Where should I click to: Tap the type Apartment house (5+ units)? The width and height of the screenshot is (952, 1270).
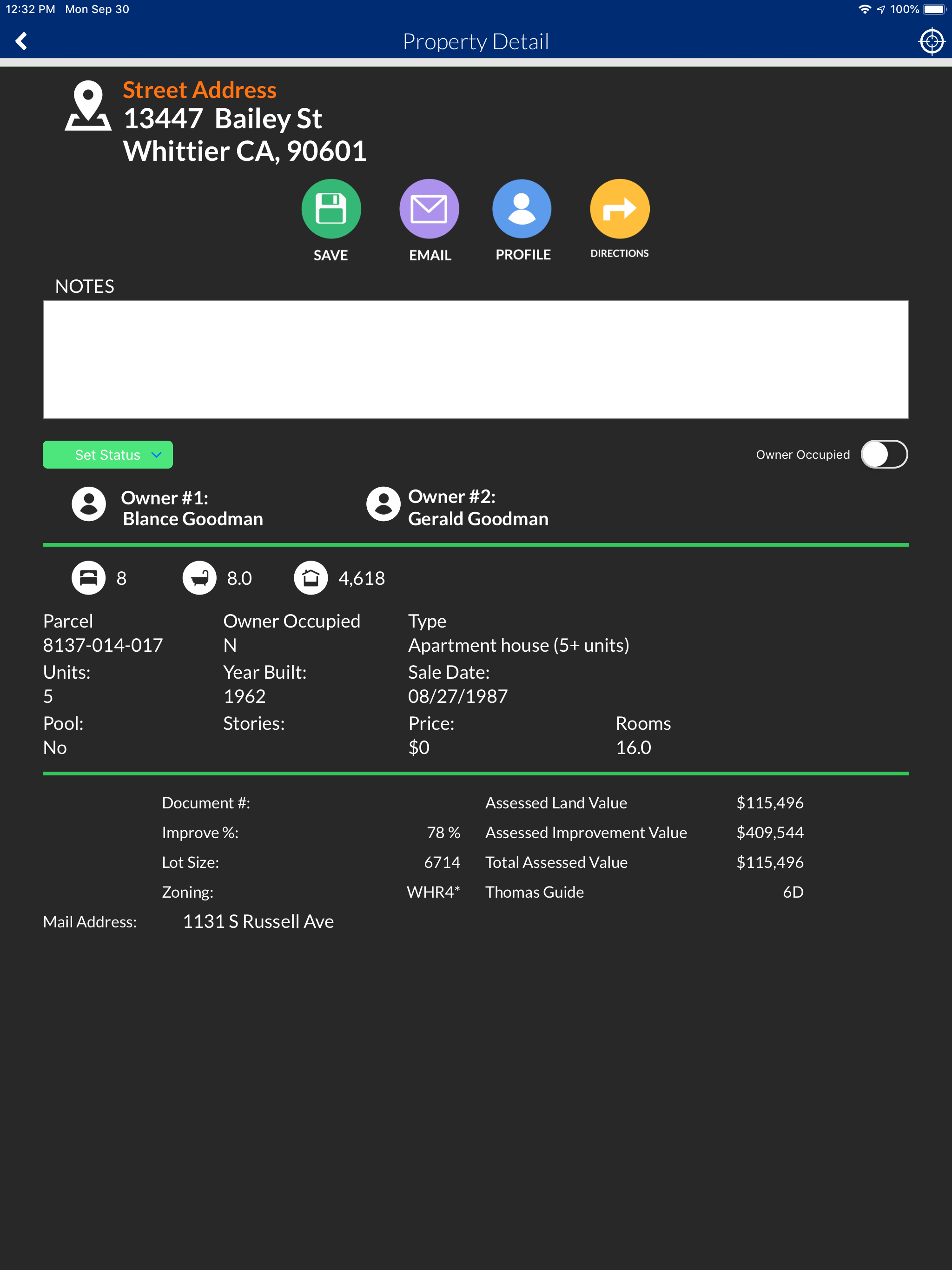click(x=518, y=645)
